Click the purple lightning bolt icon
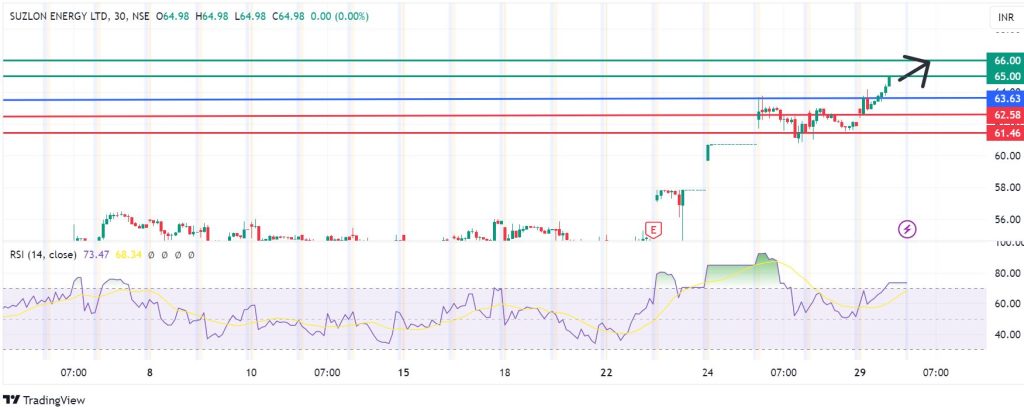The height and width of the screenshot is (413, 1024). tap(908, 229)
